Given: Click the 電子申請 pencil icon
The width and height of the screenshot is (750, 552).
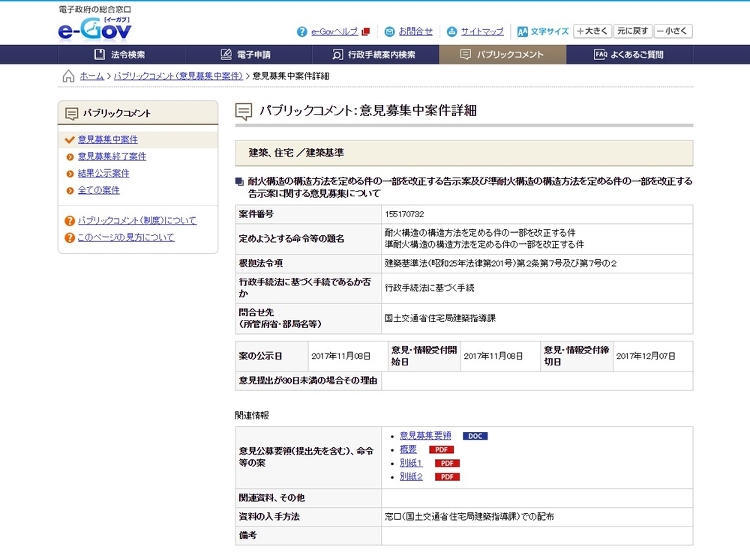Looking at the screenshot, I should 226,55.
